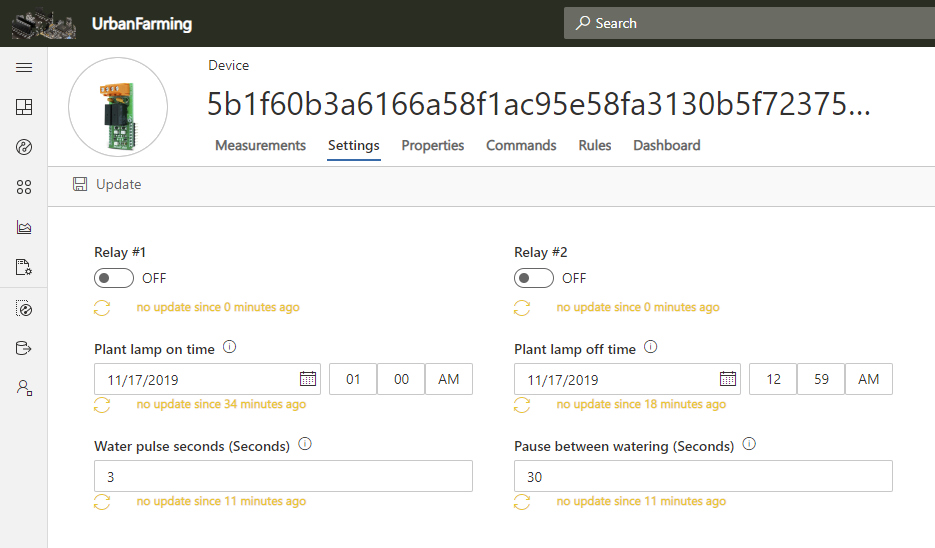Toggle Relay #2 switch on

coord(534,278)
